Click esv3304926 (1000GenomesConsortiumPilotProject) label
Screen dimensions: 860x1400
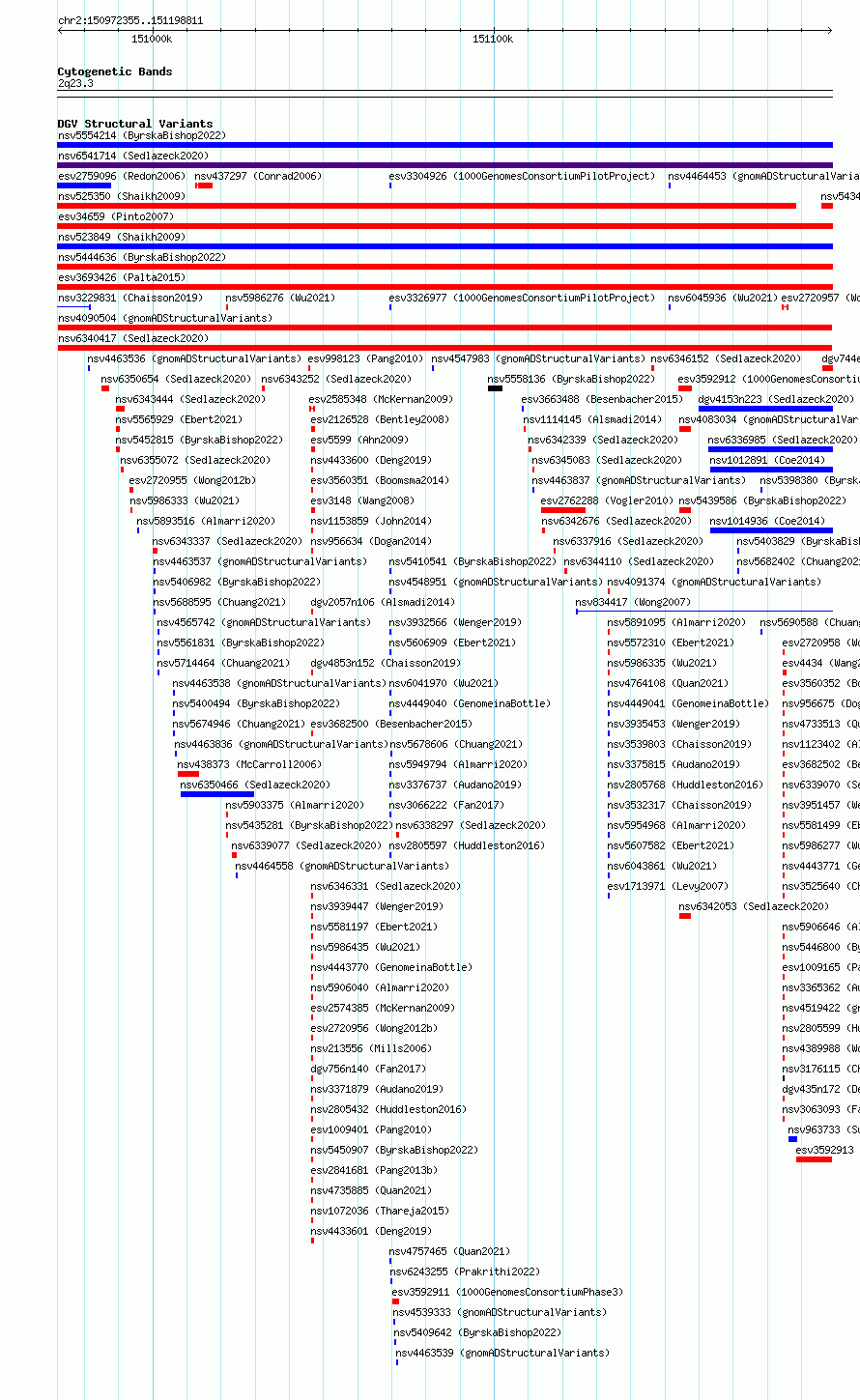522,177
